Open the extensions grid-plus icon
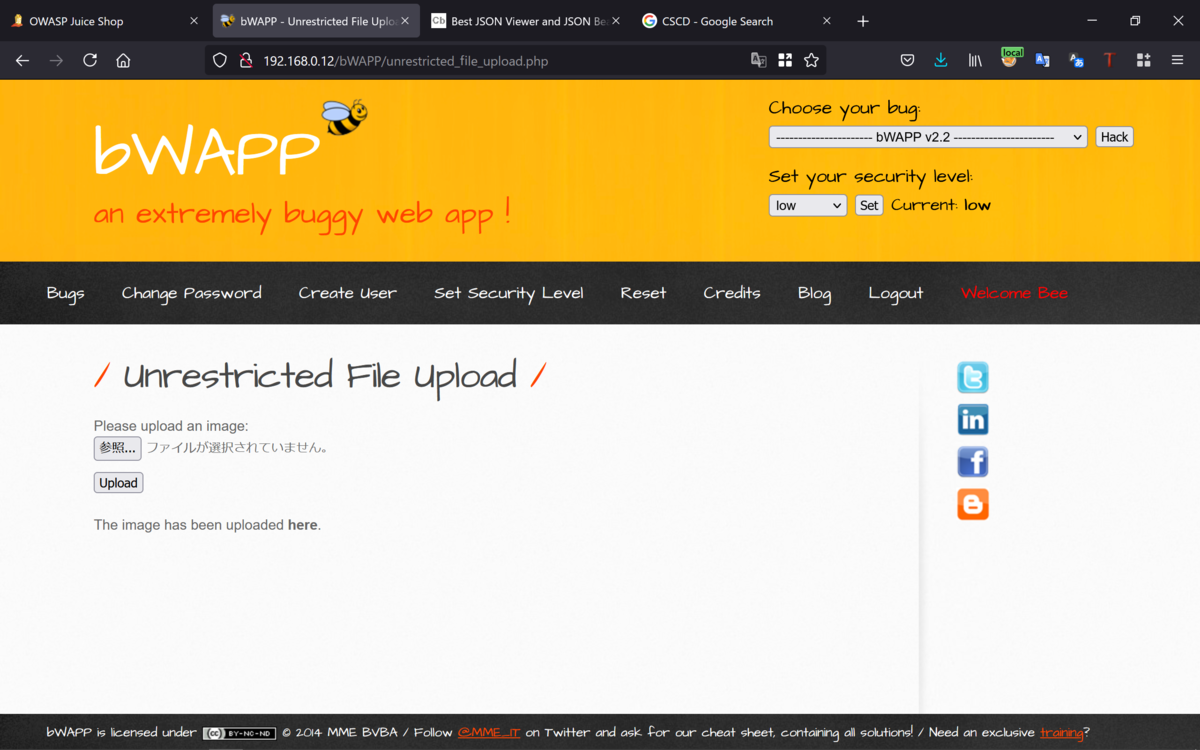Image resolution: width=1200 pixels, height=750 pixels. point(1143,60)
